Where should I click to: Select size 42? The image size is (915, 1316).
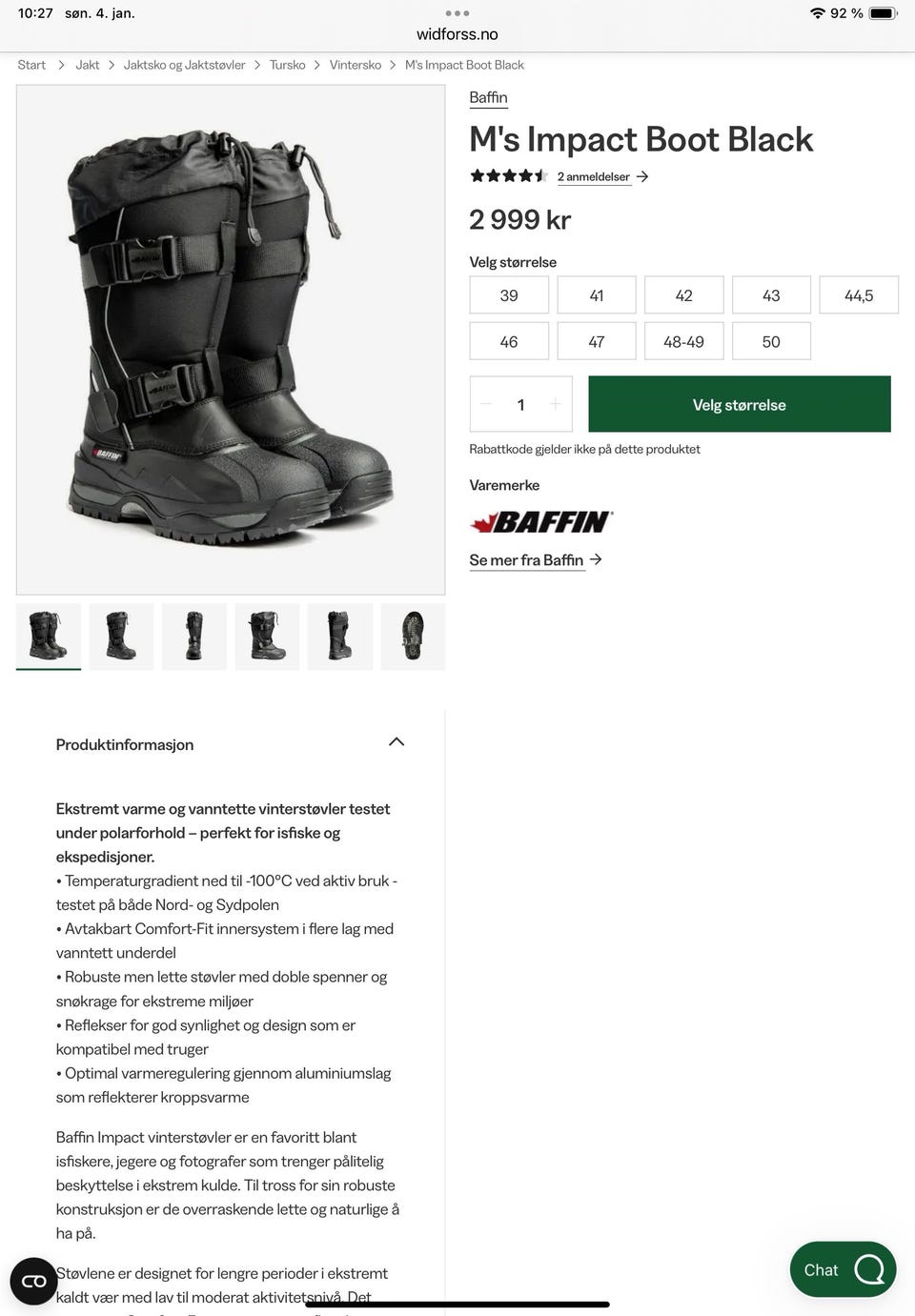pyautogui.click(x=684, y=295)
